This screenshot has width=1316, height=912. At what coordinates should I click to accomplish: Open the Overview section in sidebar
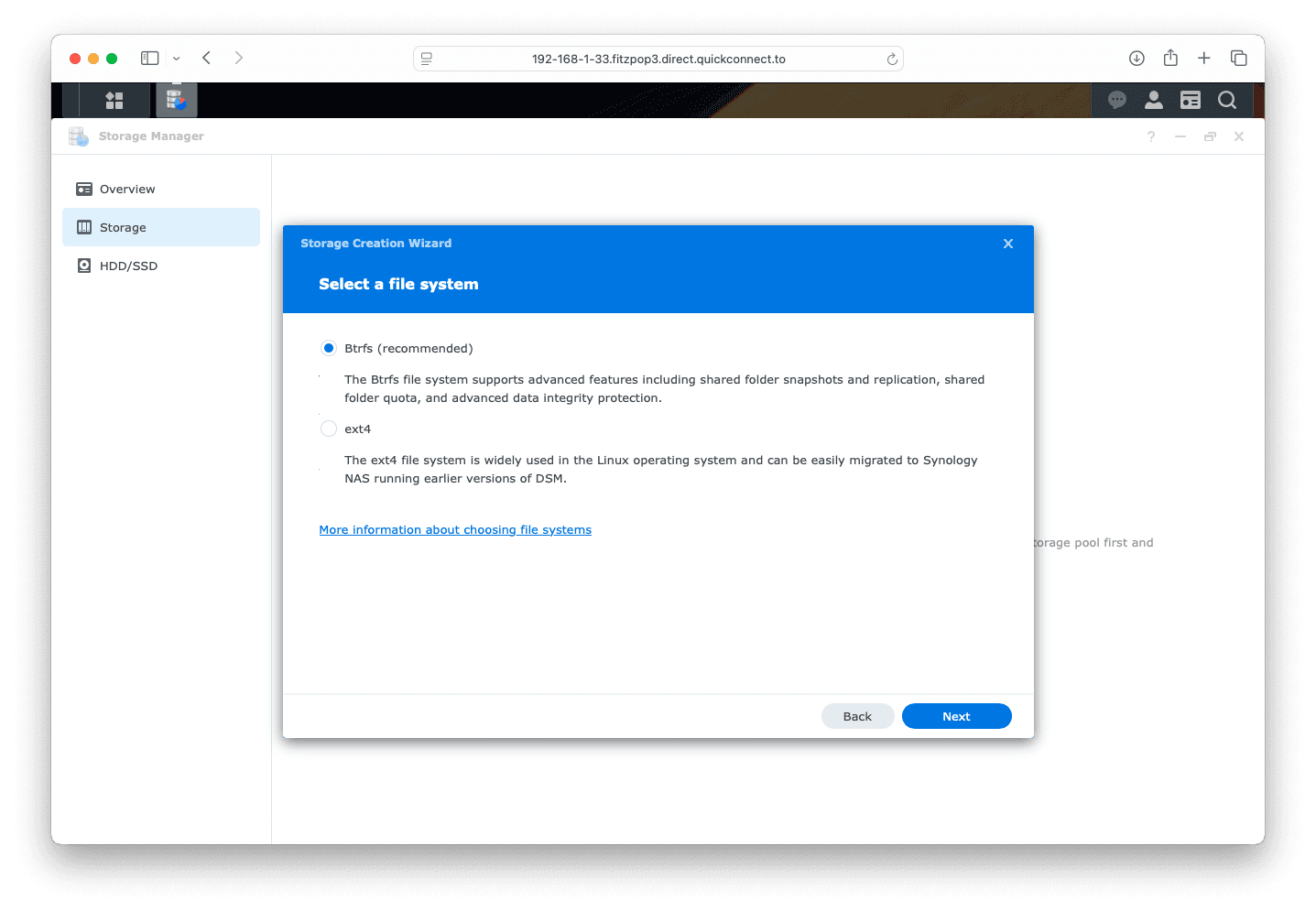point(127,190)
